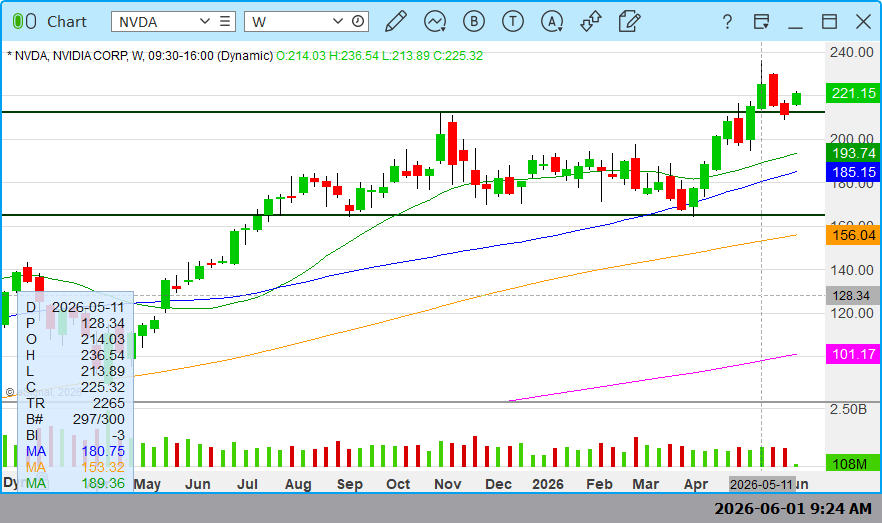Click the 2.50B volume axis label
Image resolution: width=882 pixels, height=523 pixels.
[x=848, y=409]
